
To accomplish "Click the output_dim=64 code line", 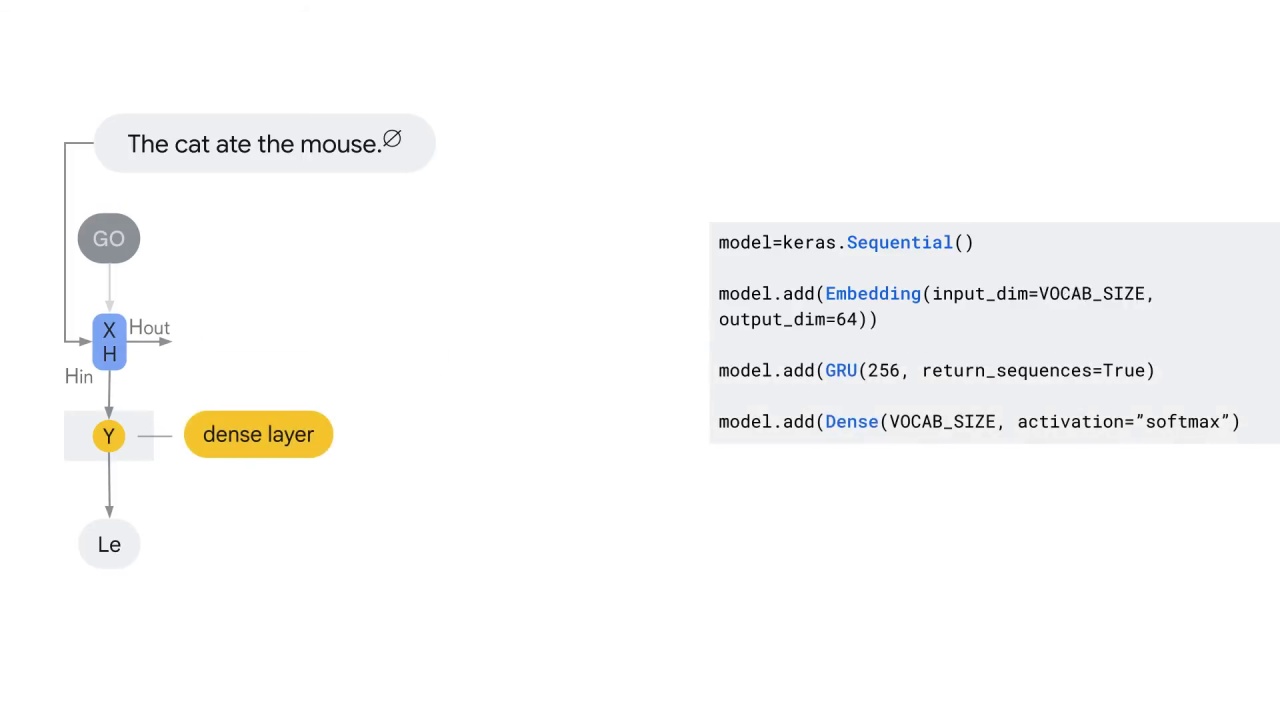I will pos(798,320).
